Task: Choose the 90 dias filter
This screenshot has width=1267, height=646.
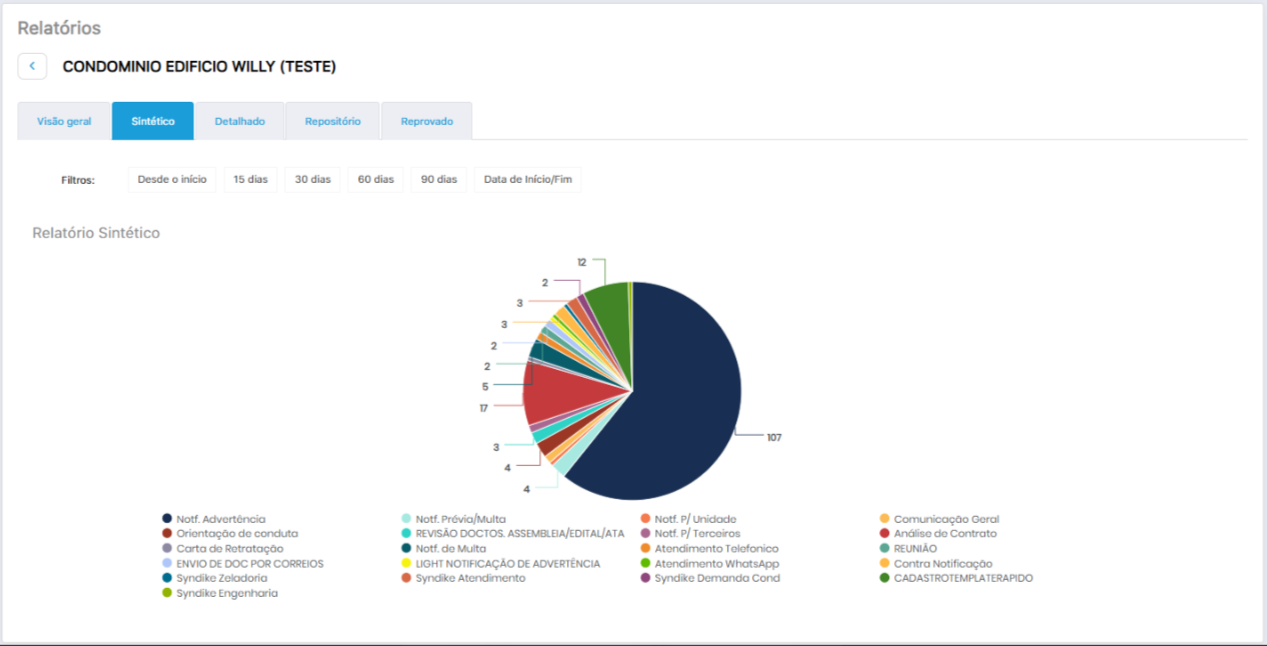Action: [x=438, y=180]
